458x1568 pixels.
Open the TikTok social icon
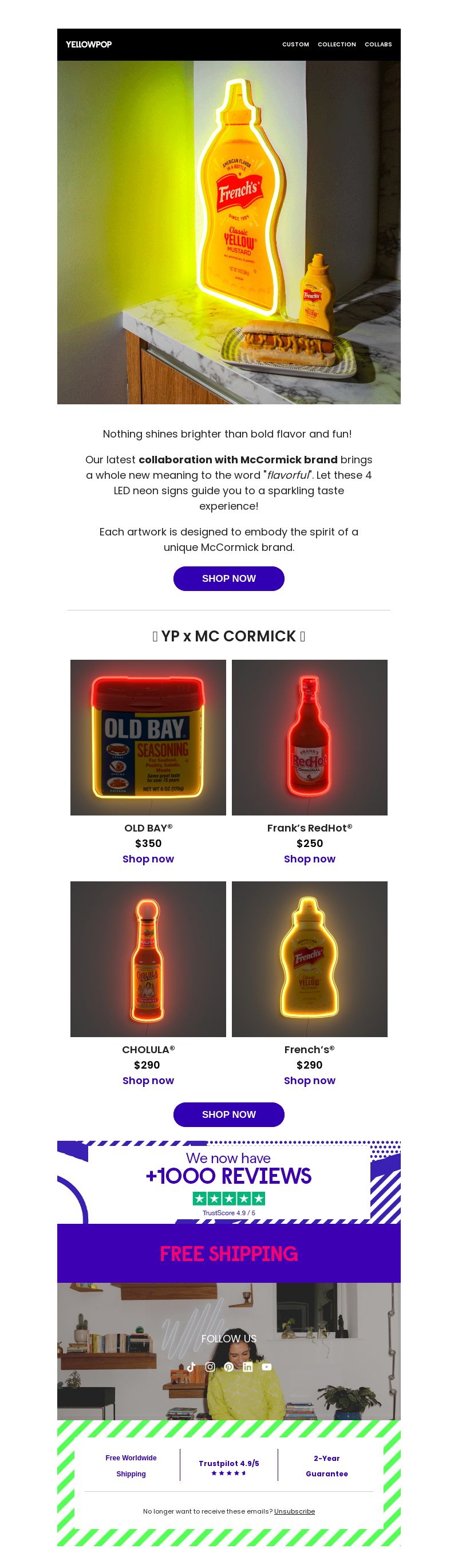pos(191,1366)
